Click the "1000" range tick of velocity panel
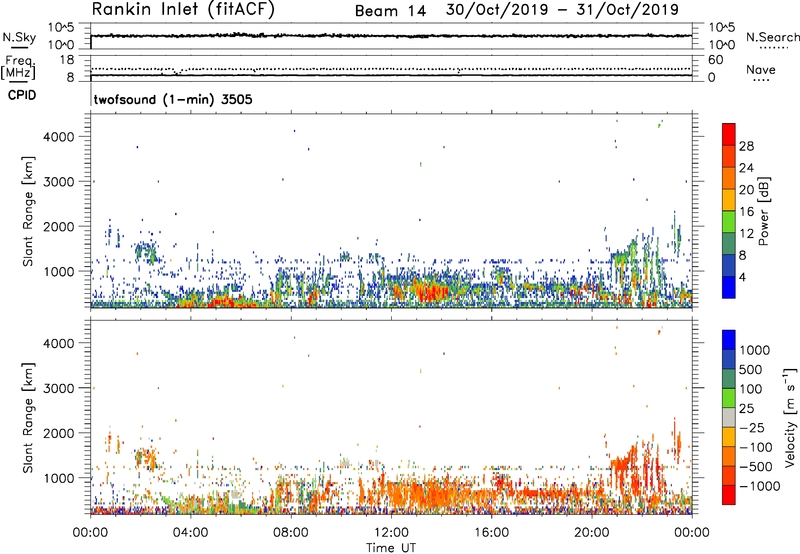 pyautogui.click(x=61, y=479)
